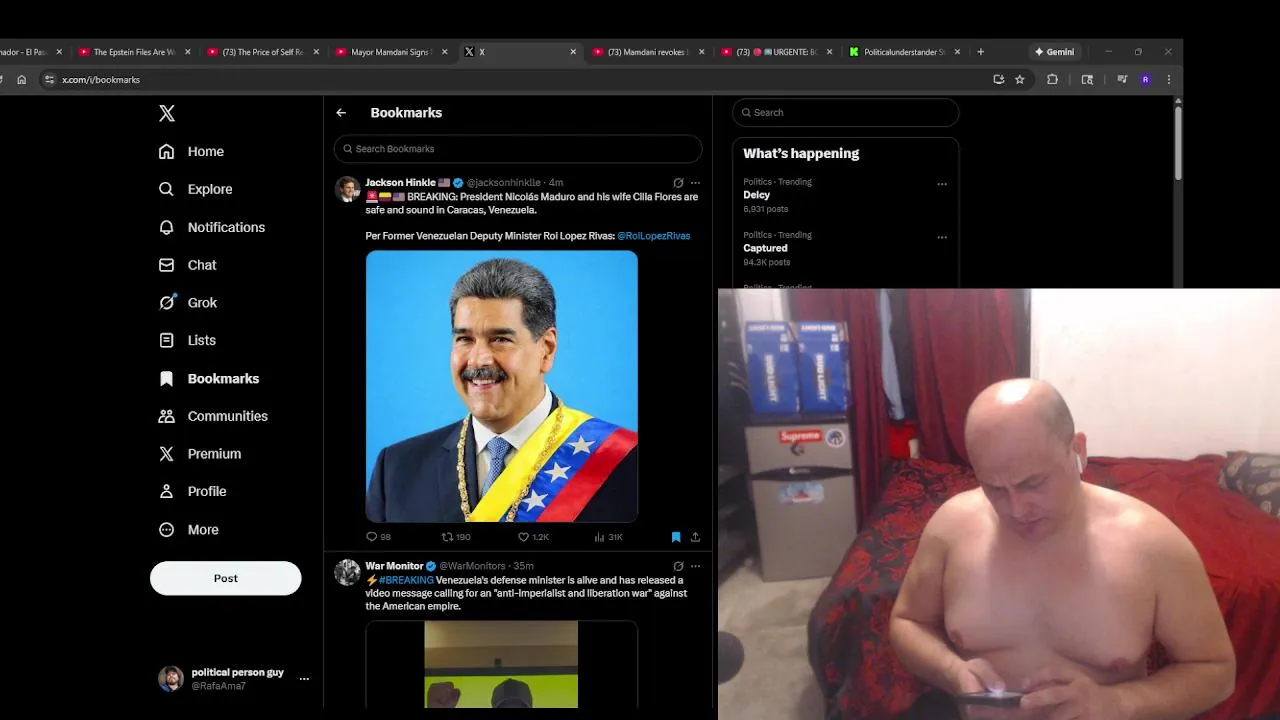This screenshot has width=1280, height=720.
Task: Close the X browser tab
Action: (573, 52)
